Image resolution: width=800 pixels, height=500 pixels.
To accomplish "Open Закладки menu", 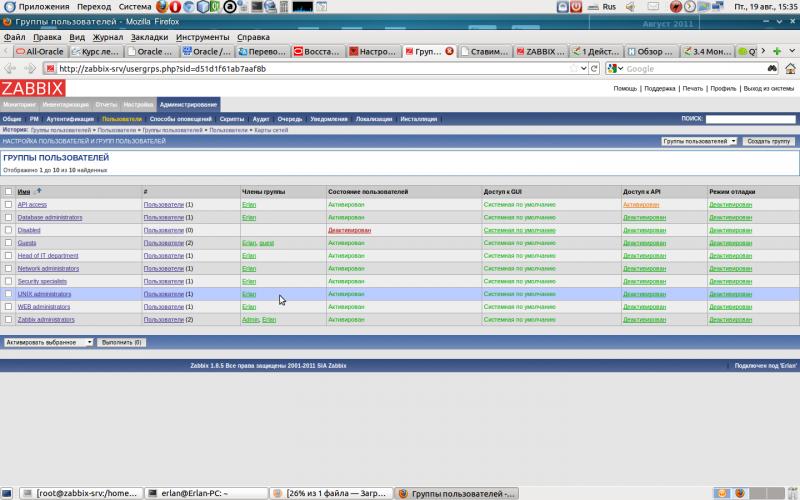I will pos(149,37).
